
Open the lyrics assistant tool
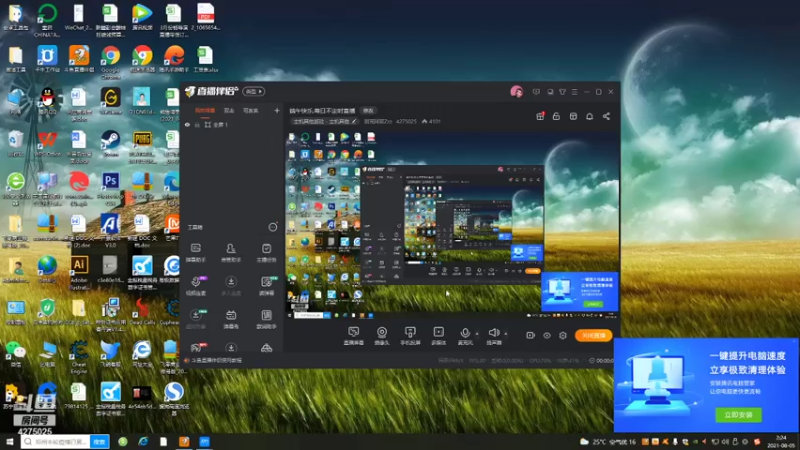pyautogui.click(x=266, y=319)
